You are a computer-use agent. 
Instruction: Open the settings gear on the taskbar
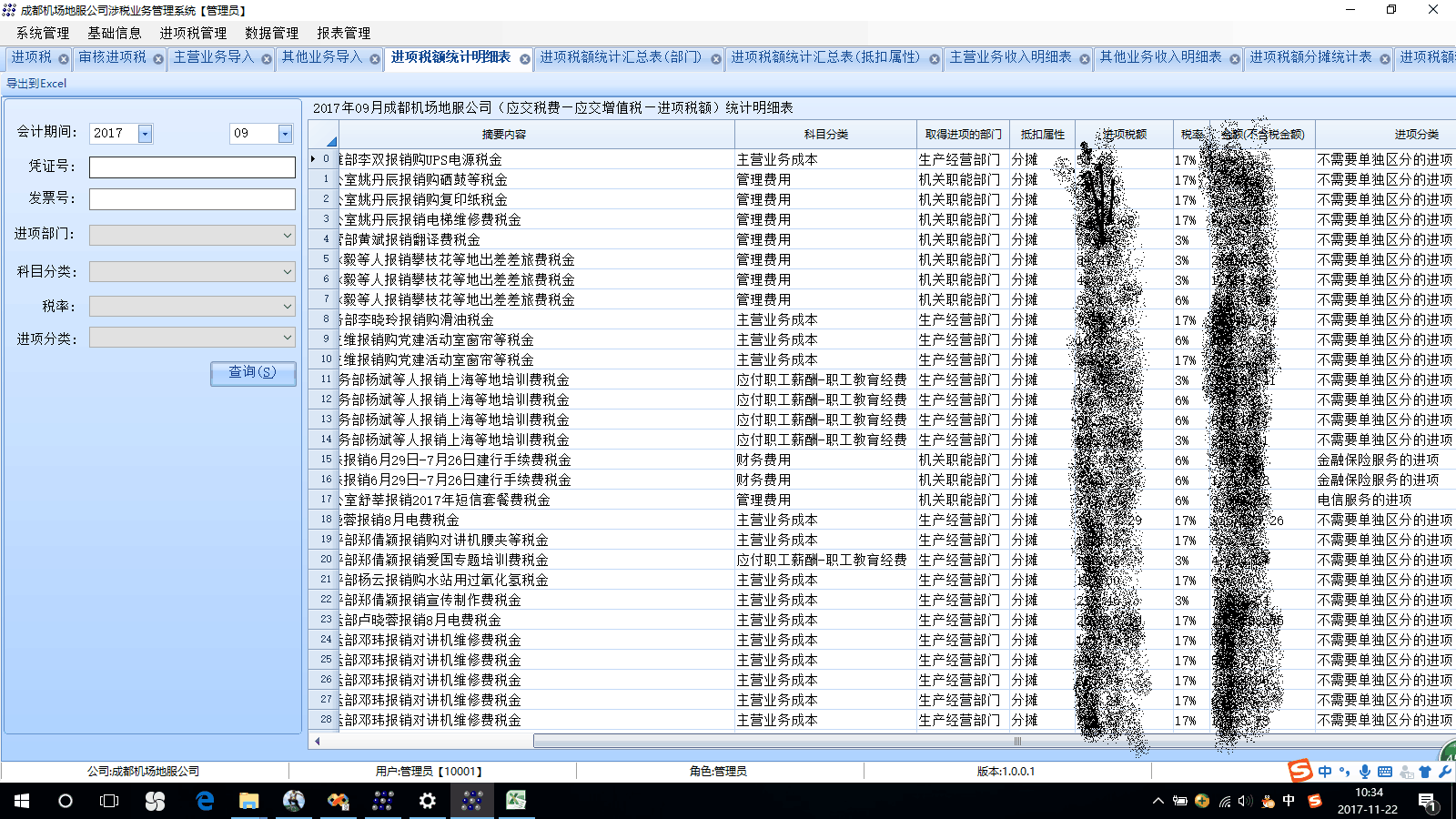click(427, 801)
